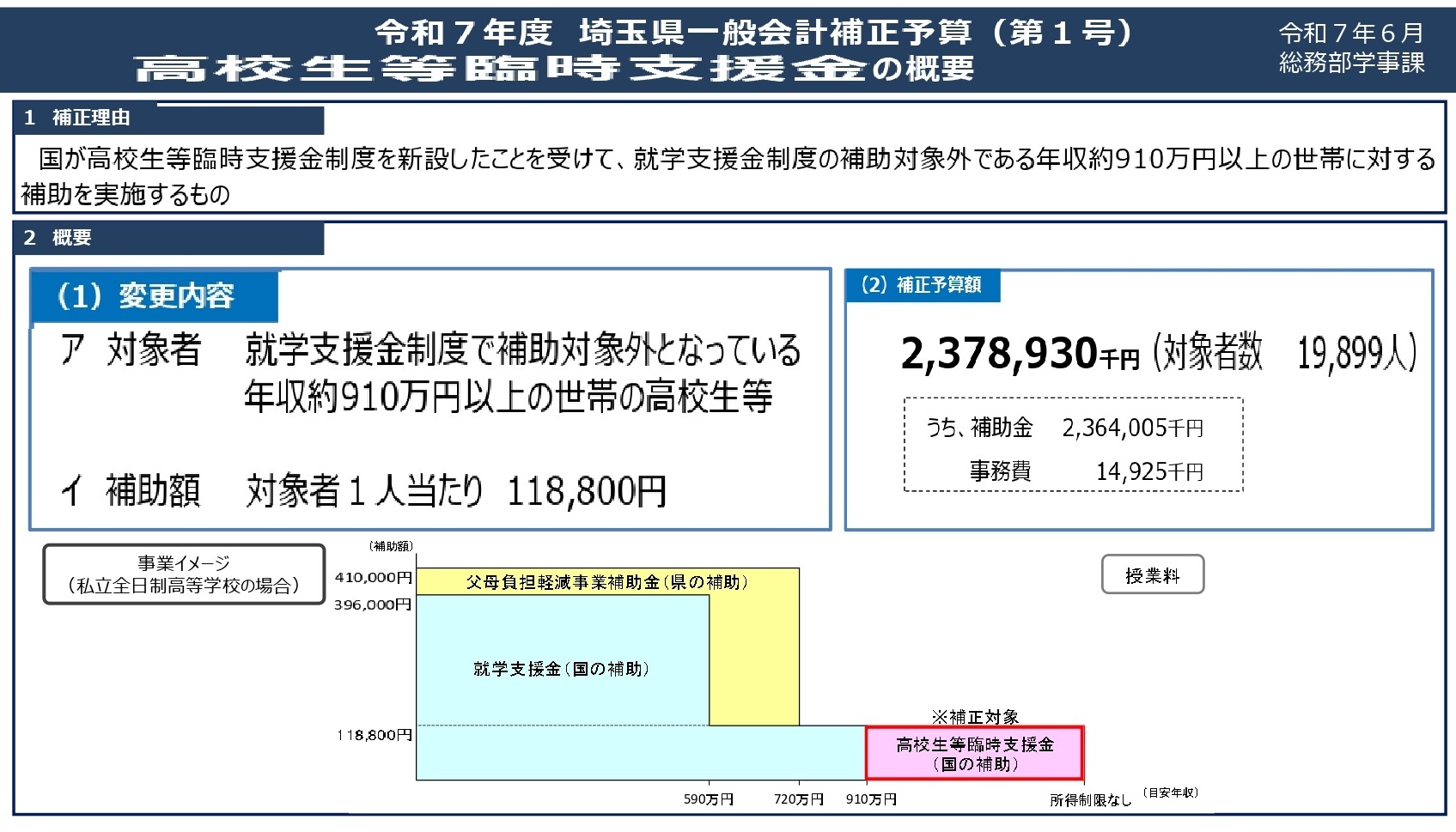Screen dimensions: 1456x832
Task: Click the axis label 720万円
Action: pos(799,799)
